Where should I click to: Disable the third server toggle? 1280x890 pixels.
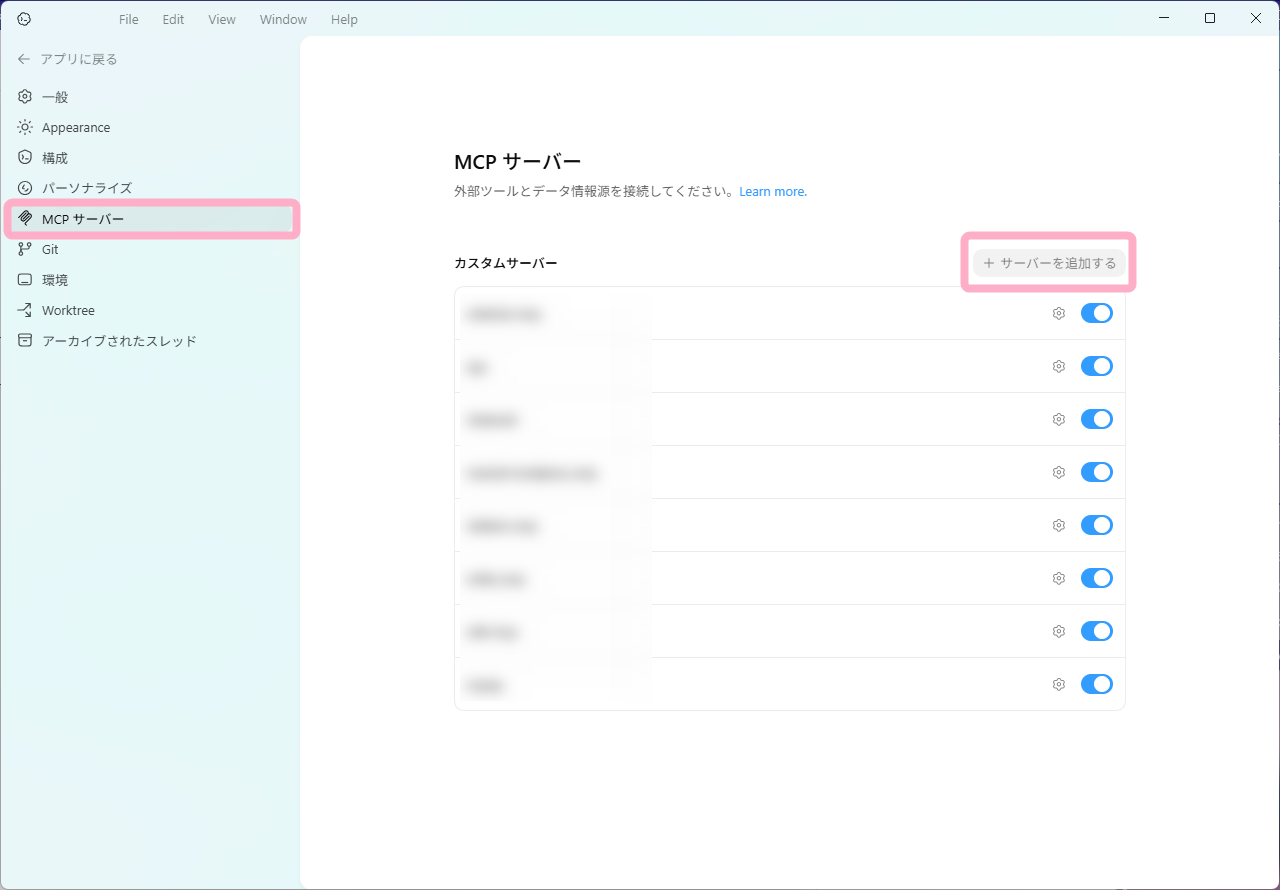point(1096,419)
